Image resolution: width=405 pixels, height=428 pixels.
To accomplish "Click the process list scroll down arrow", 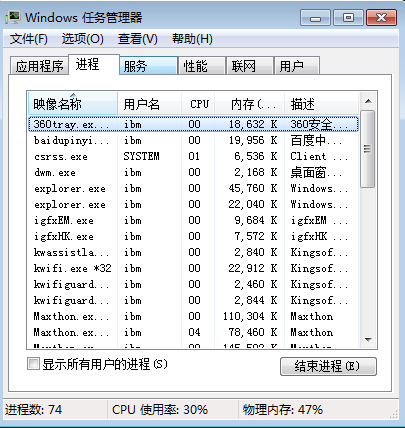I will point(368,340).
